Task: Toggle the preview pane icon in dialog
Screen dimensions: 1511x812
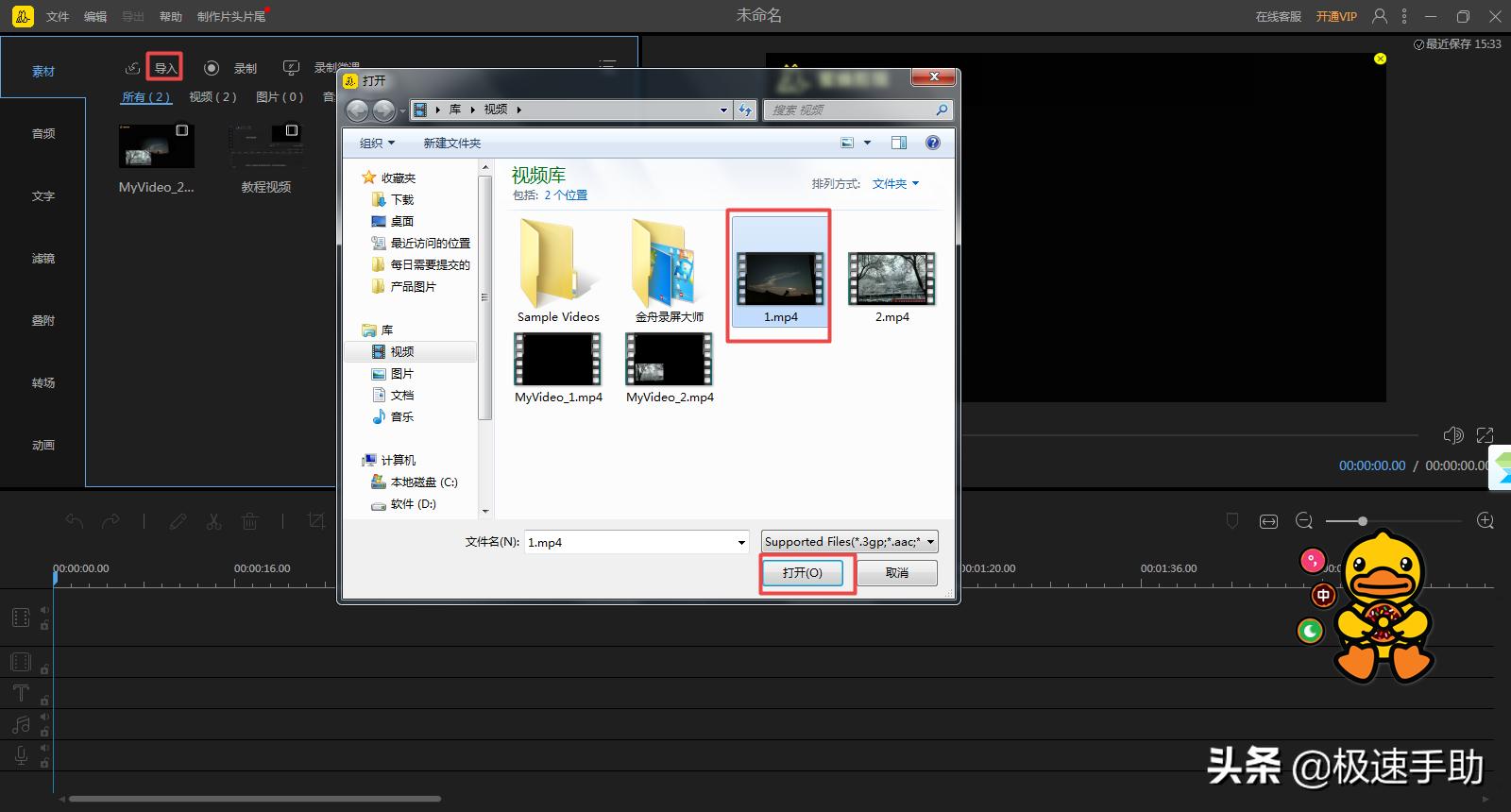Action: (899, 143)
